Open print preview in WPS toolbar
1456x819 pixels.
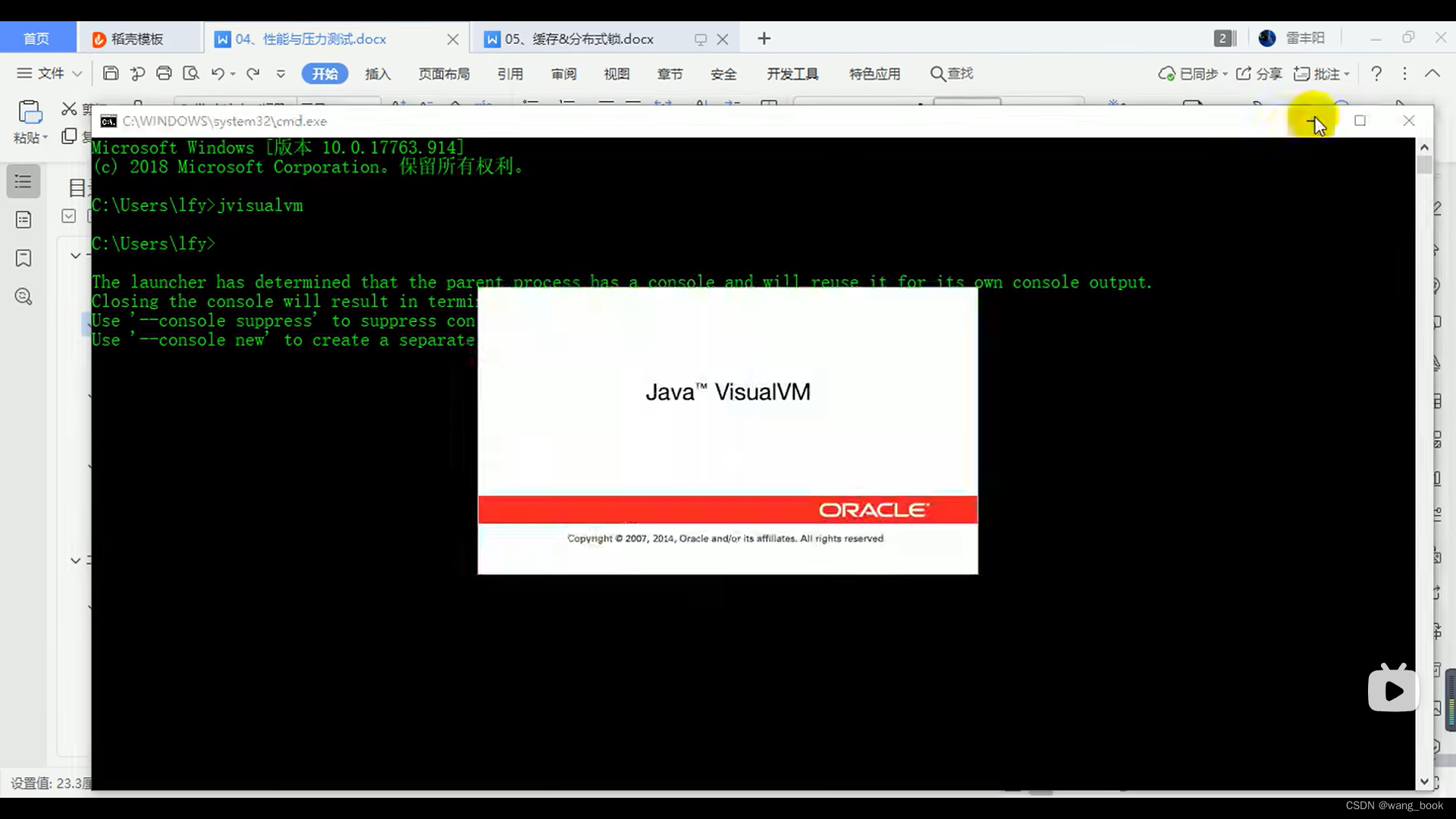click(191, 74)
